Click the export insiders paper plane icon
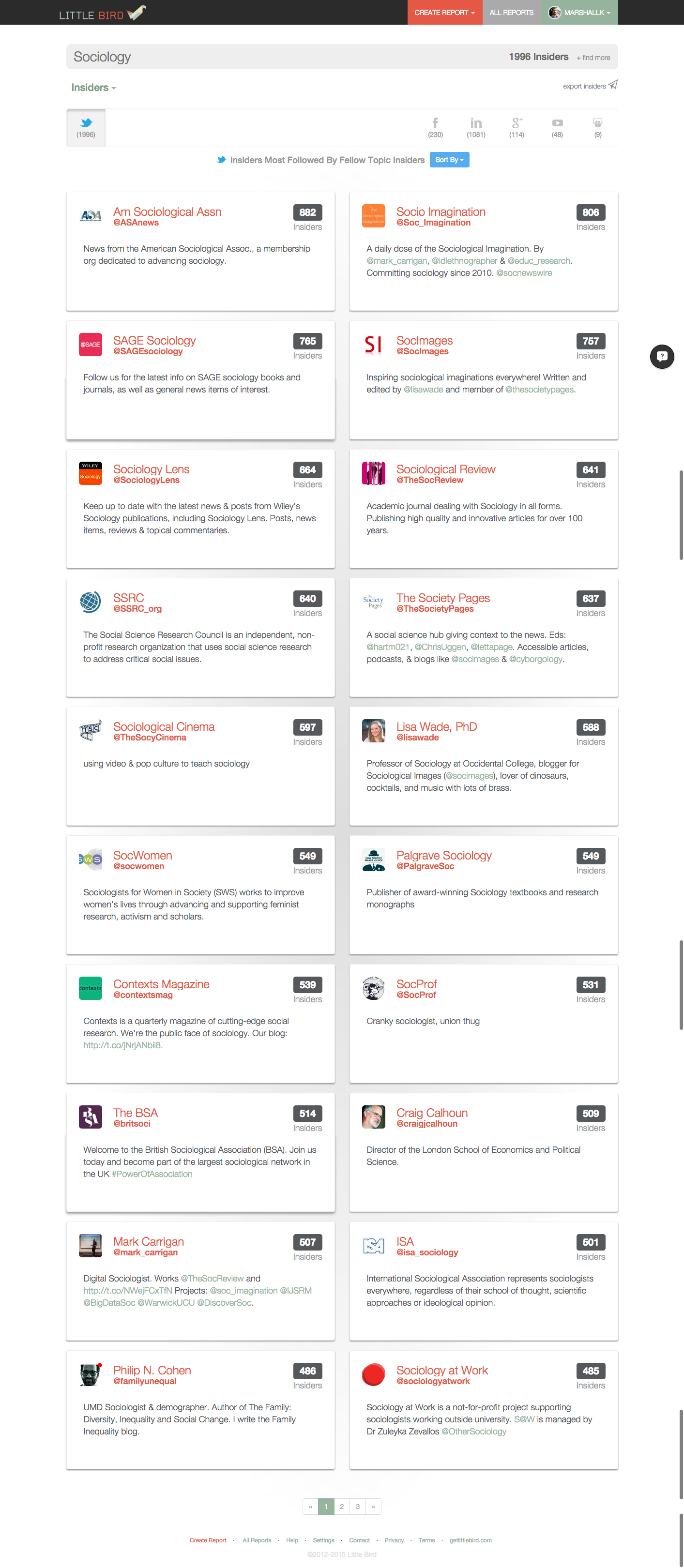This screenshot has height=1568, width=684. (613, 85)
